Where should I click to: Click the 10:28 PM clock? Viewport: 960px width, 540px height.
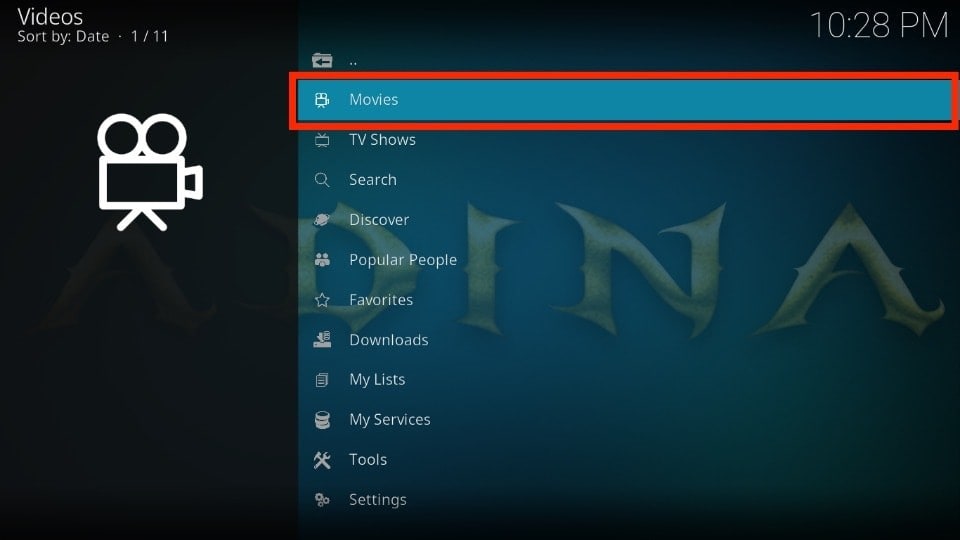click(879, 26)
